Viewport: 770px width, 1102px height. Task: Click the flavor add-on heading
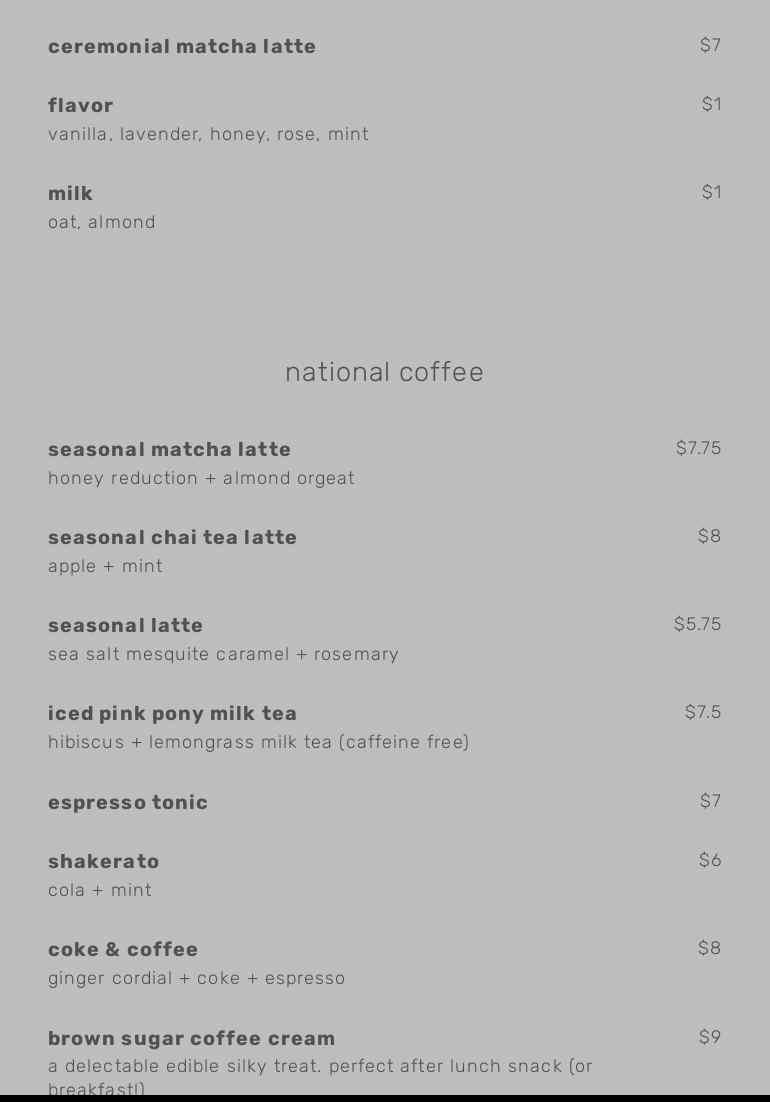(80, 105)
